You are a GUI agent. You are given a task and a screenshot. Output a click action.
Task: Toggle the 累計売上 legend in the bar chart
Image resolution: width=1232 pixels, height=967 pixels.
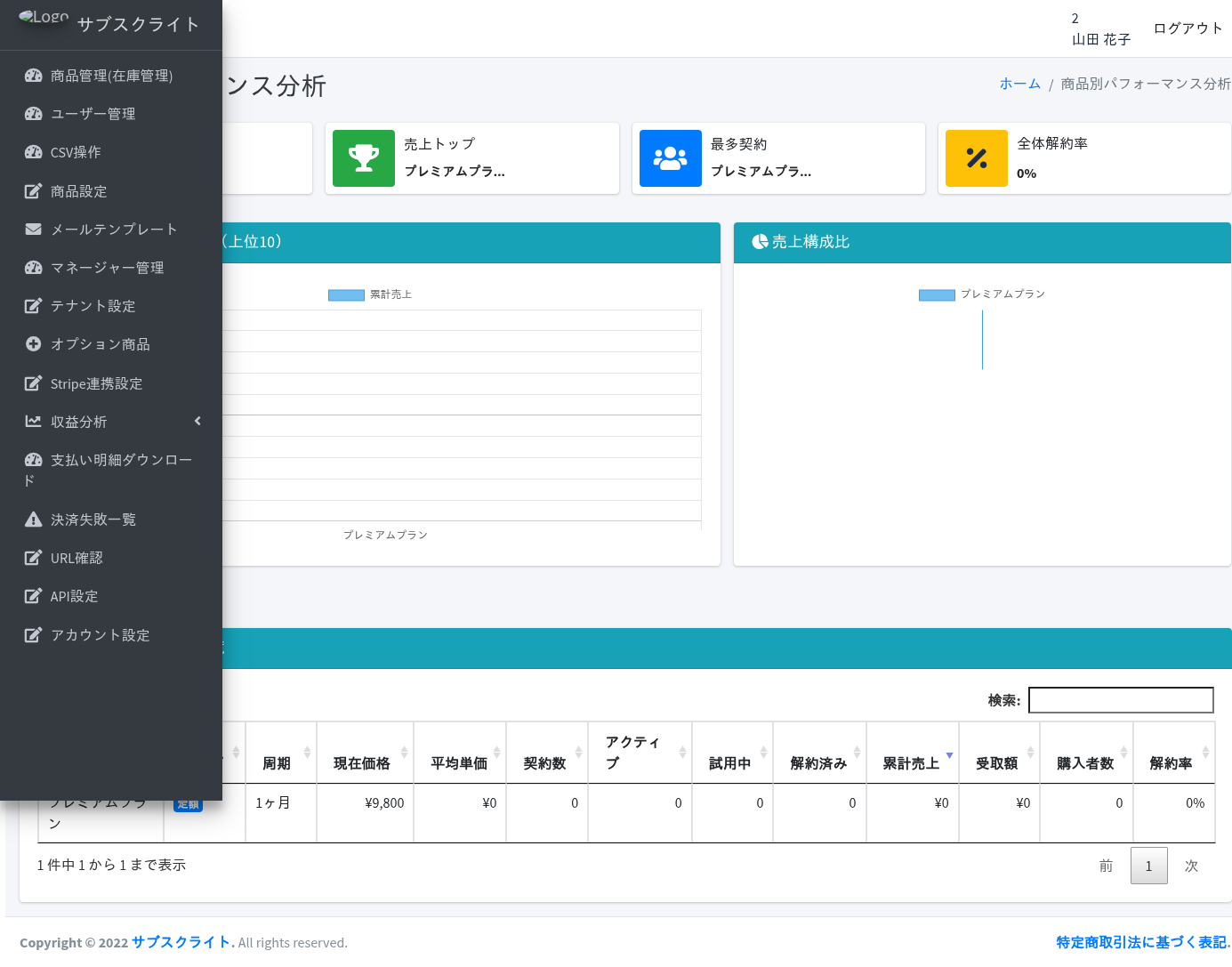(370, 294)
